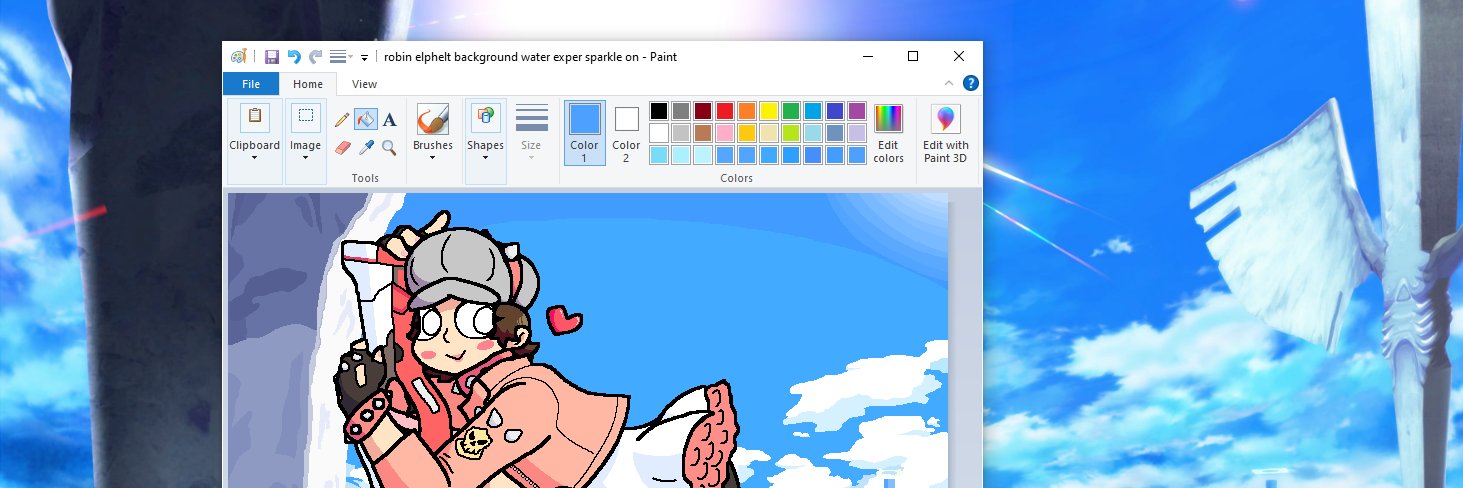Expand the Shapes dropdown
1463x488 pixels.
coord(486,157)
